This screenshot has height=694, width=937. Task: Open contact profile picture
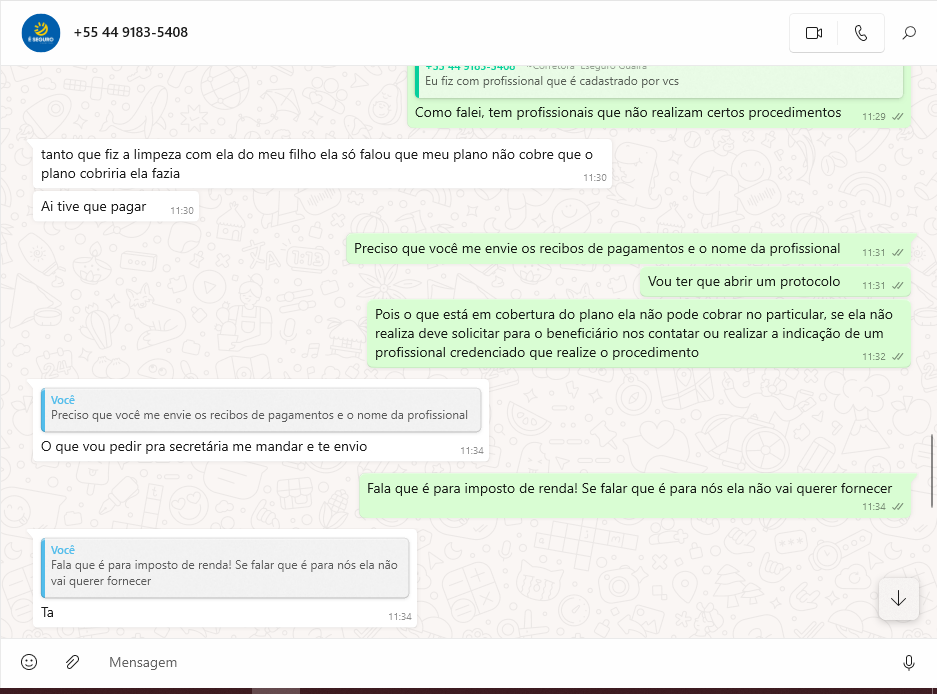pos(41,33)
